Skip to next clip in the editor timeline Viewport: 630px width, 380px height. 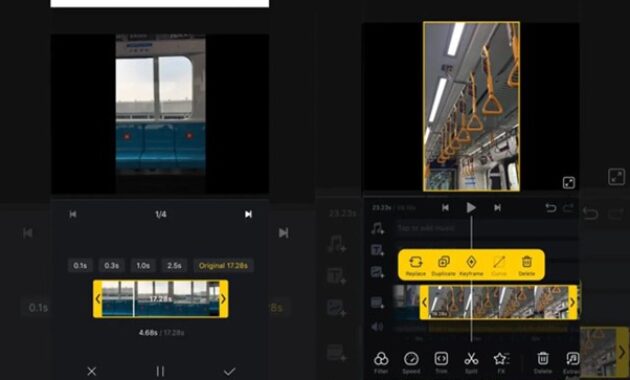[x=497, y=208]
